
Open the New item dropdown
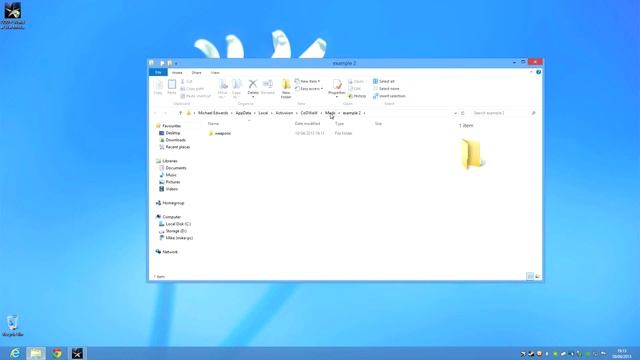click(307, 81)
